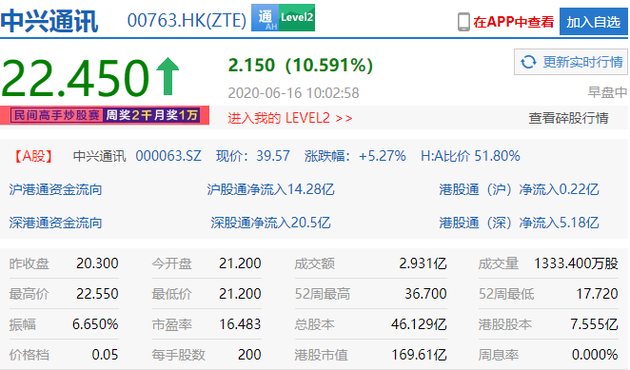Screen dimensions: 630x370
Task: Click 港股通（深）净流入5.18亿 text
Action: click(519, 223)
